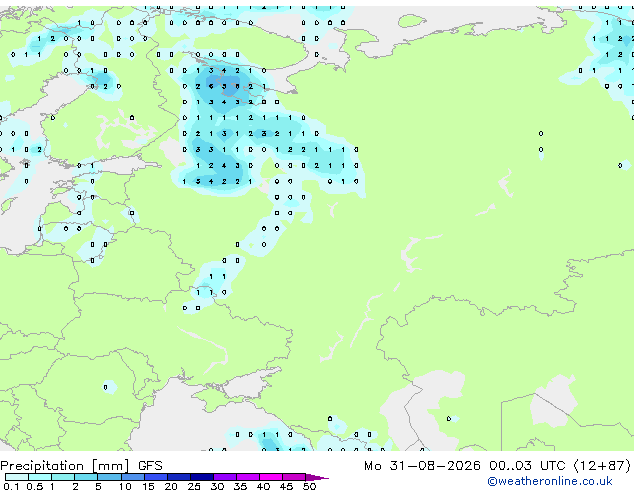
Task: Click the '50' legend scale label
Action: [310, 486]
